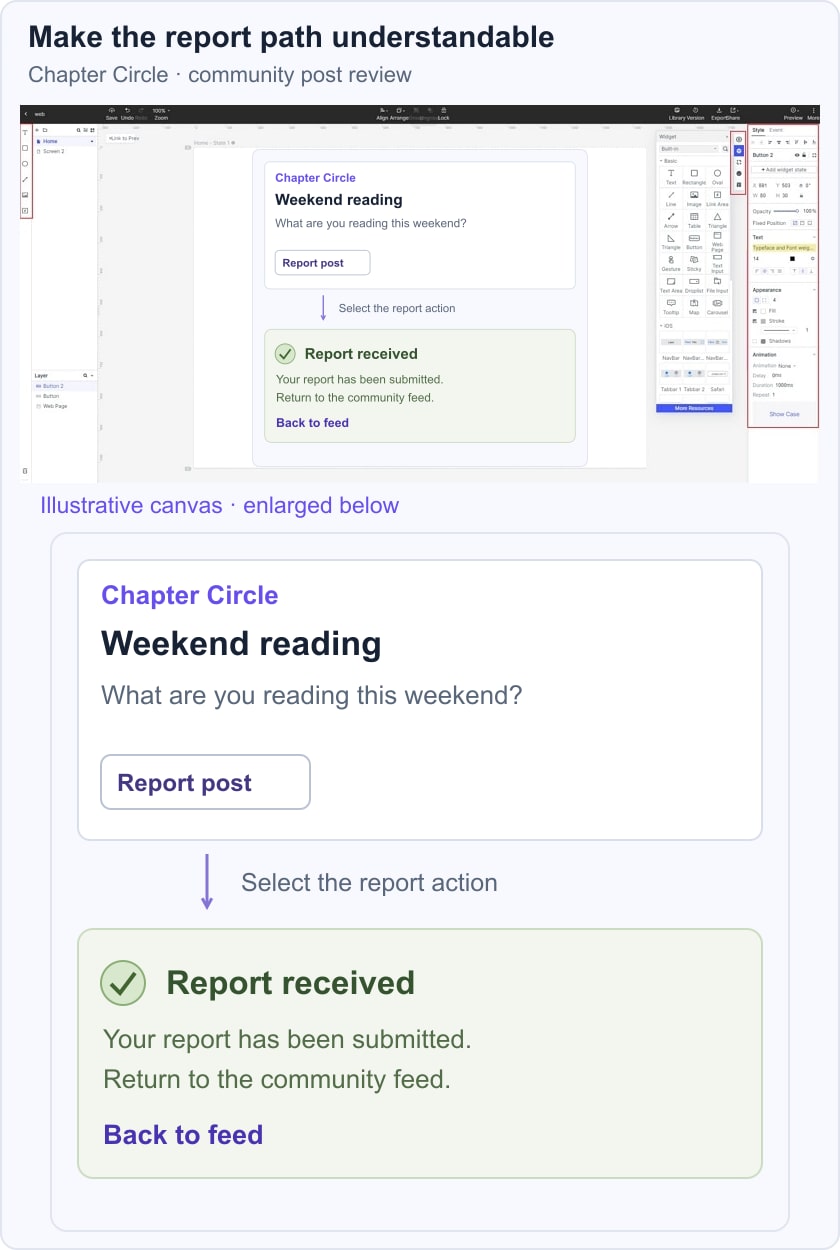Select the Rectangle tool in left toolbar

25,148
